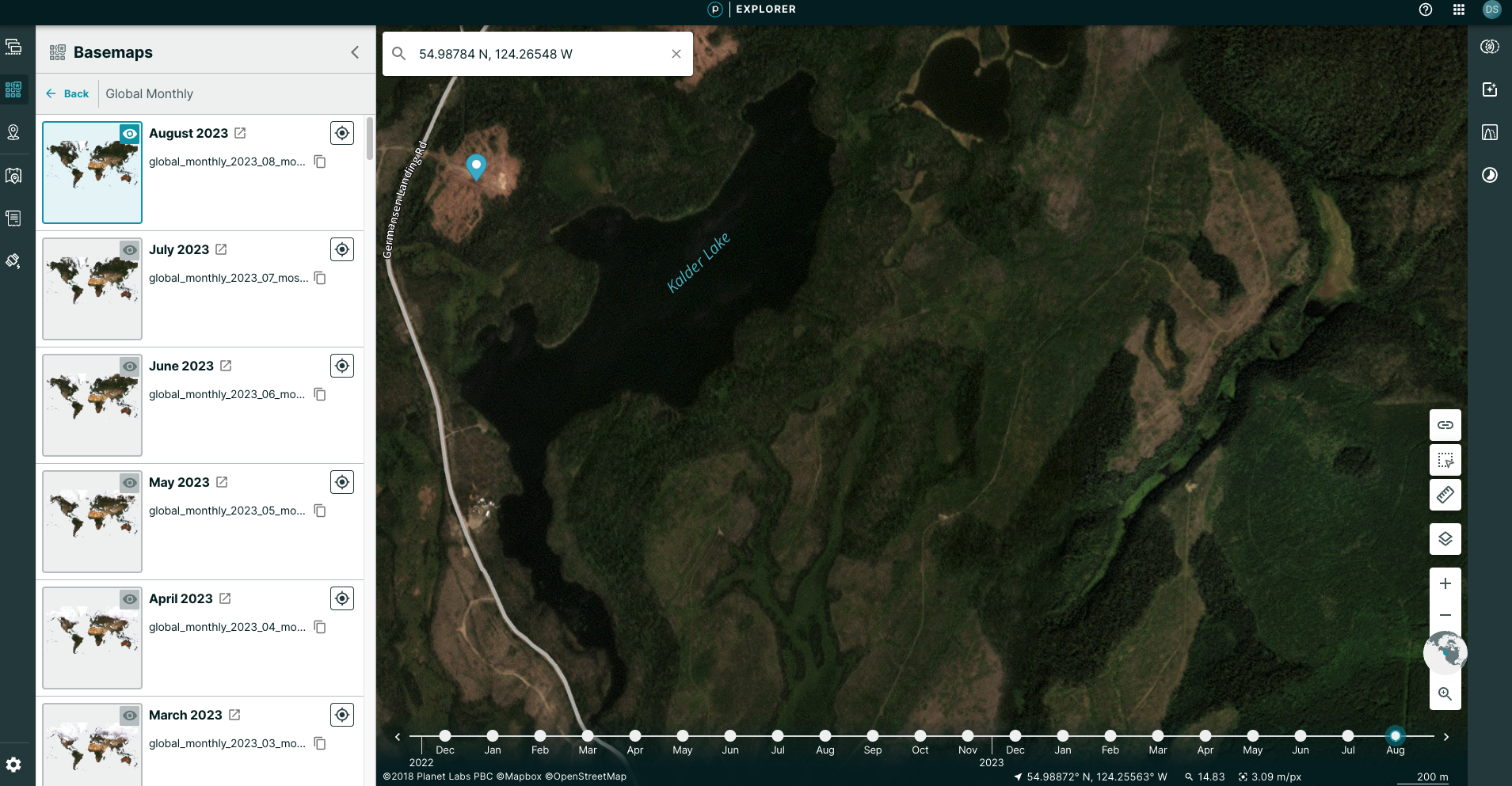Copy the April 2023 mosaic name

[320, 627]
